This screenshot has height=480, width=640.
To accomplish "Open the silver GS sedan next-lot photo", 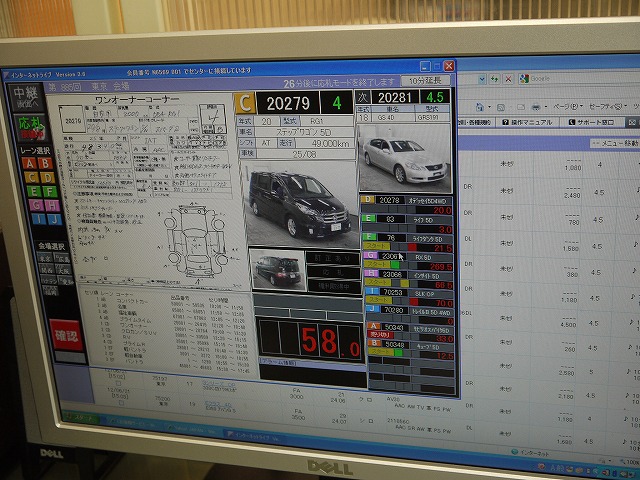I will [405, 159].
